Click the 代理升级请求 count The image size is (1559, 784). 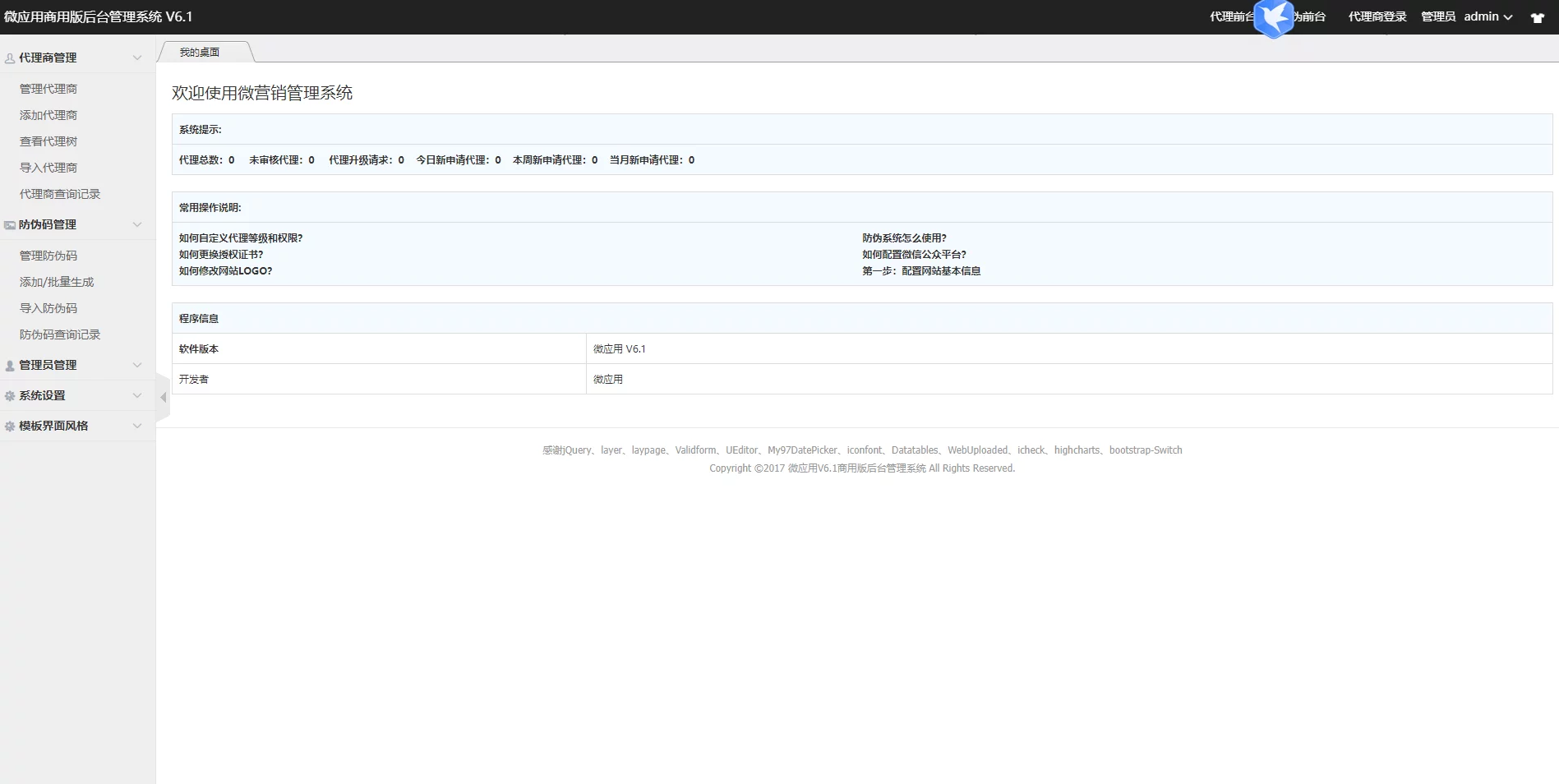[x=367, y=160]
